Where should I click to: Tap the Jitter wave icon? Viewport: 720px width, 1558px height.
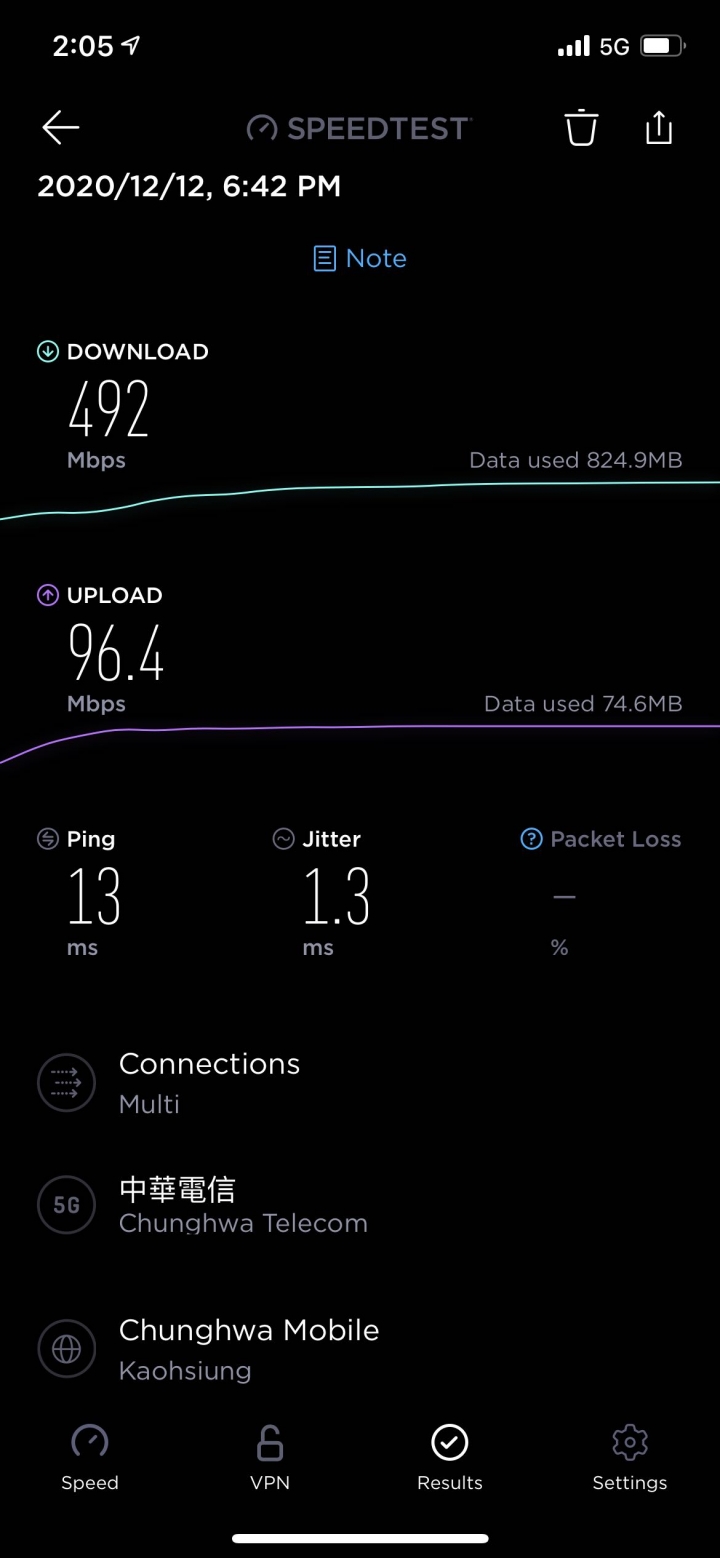click(x=284, y=839)
